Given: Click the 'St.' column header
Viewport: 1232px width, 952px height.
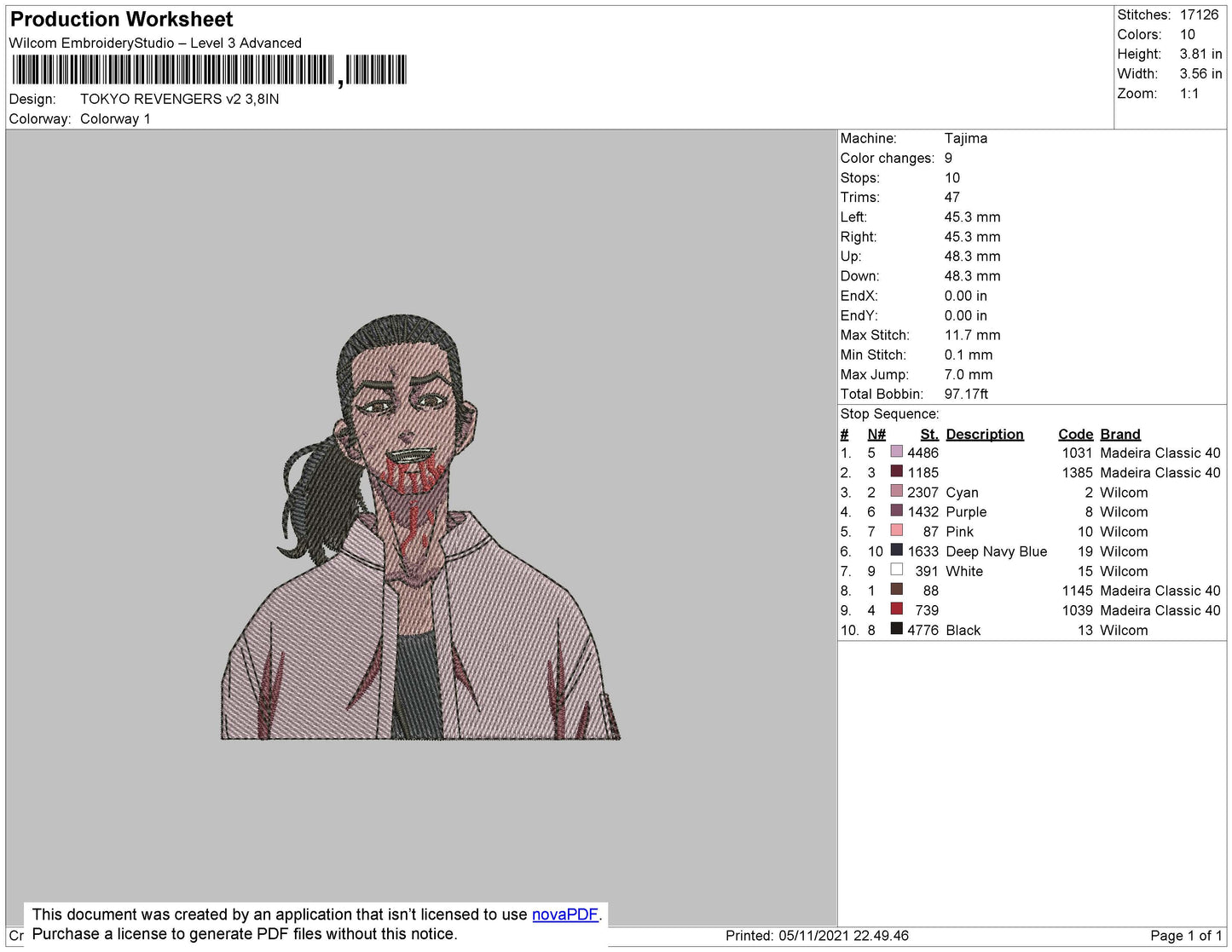Looking at the screenshot, I should (x=929, y=434).
